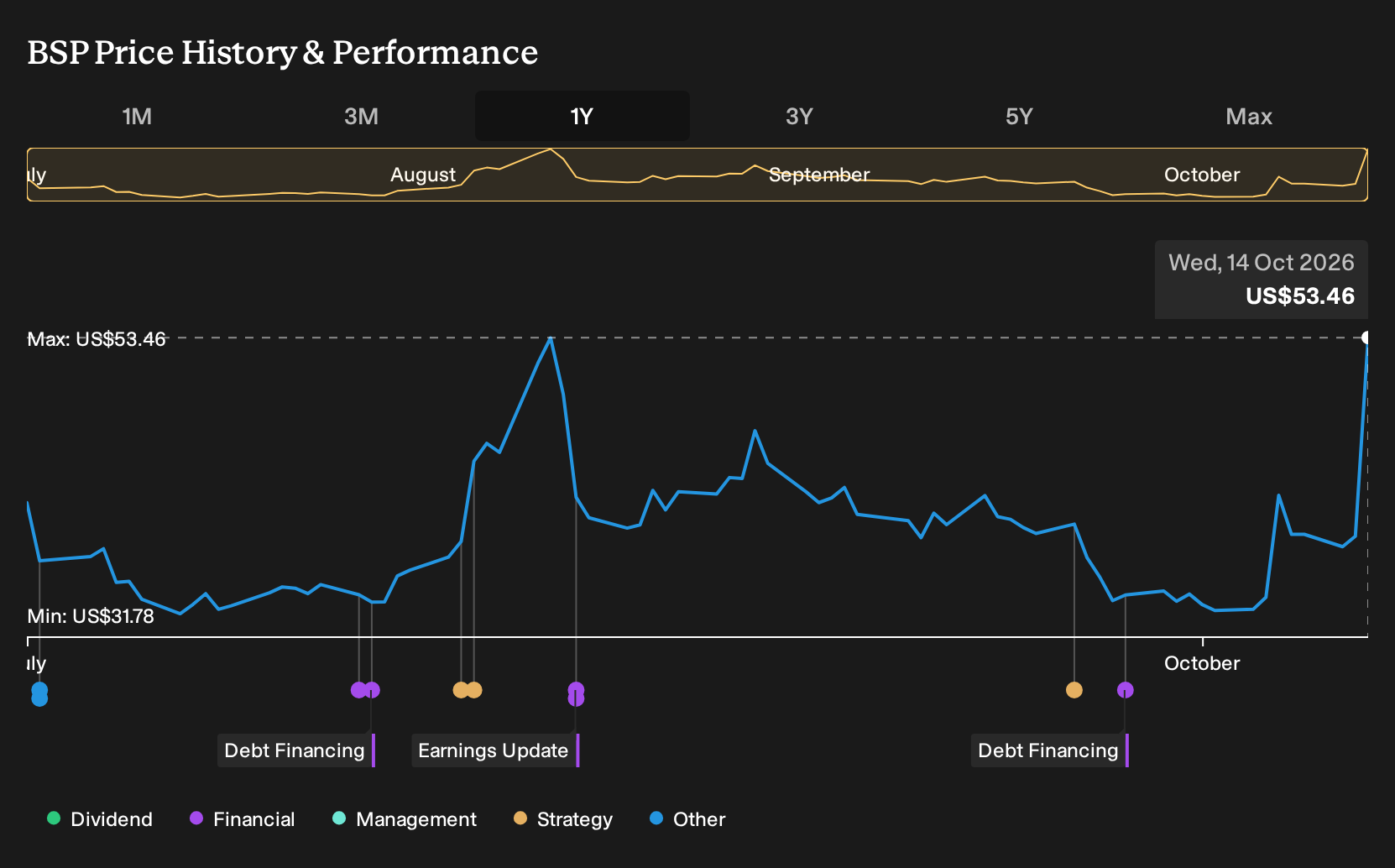Click the September label in overview strip

point(819,175)
